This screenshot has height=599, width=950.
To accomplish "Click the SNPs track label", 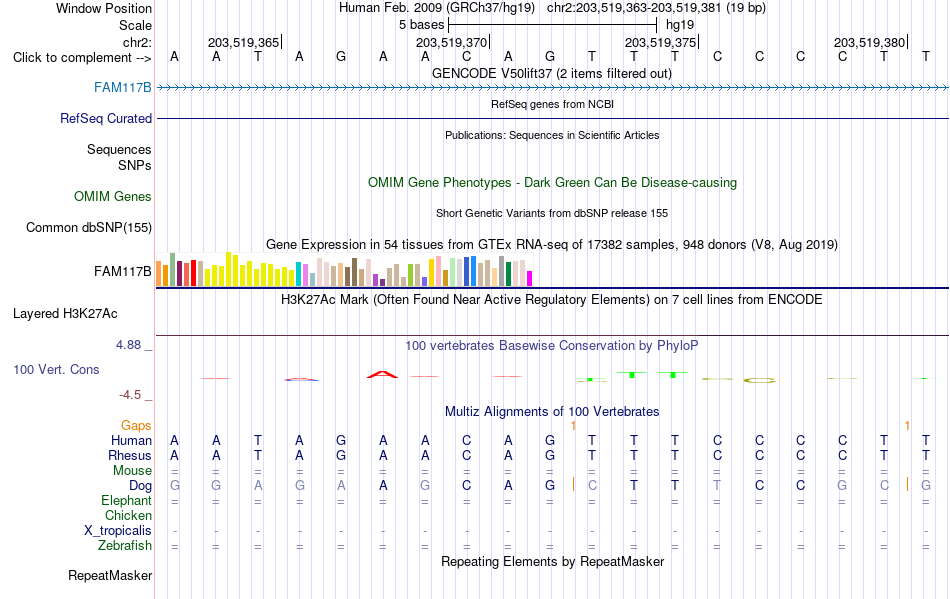I will click(x=135, y=165).
